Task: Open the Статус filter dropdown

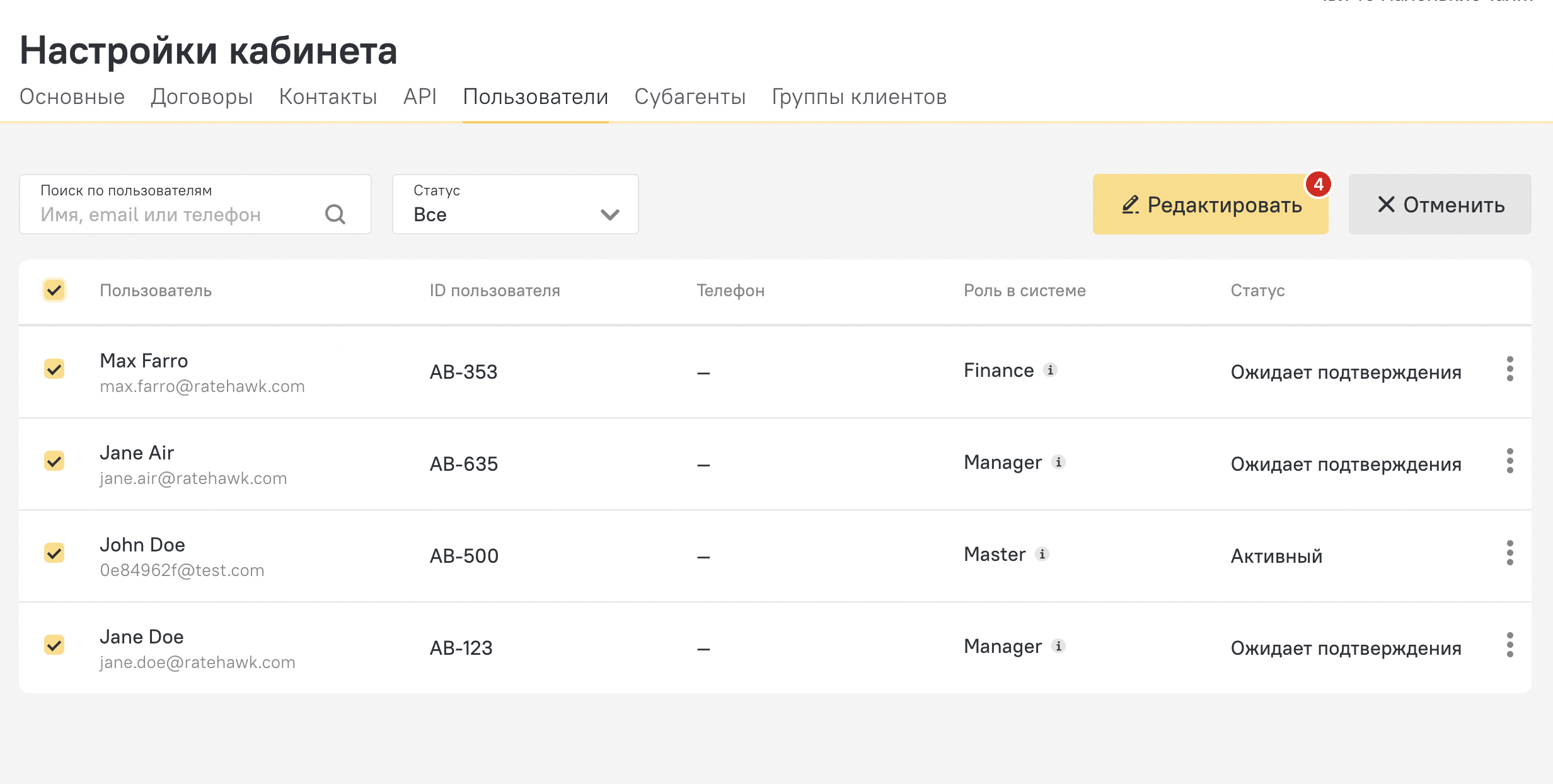Action: 515,205
